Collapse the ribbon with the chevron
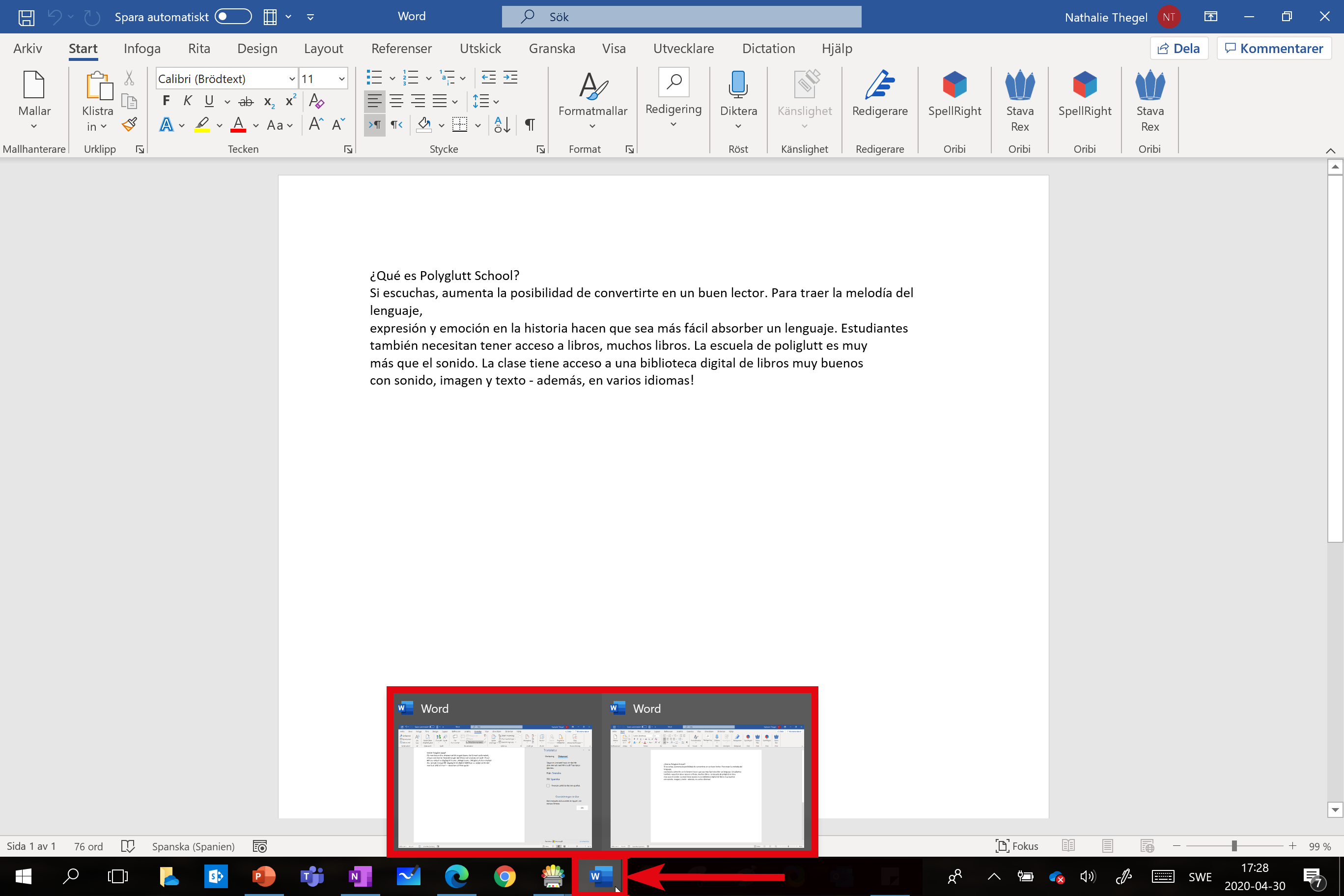 [x=1330, y=150]
